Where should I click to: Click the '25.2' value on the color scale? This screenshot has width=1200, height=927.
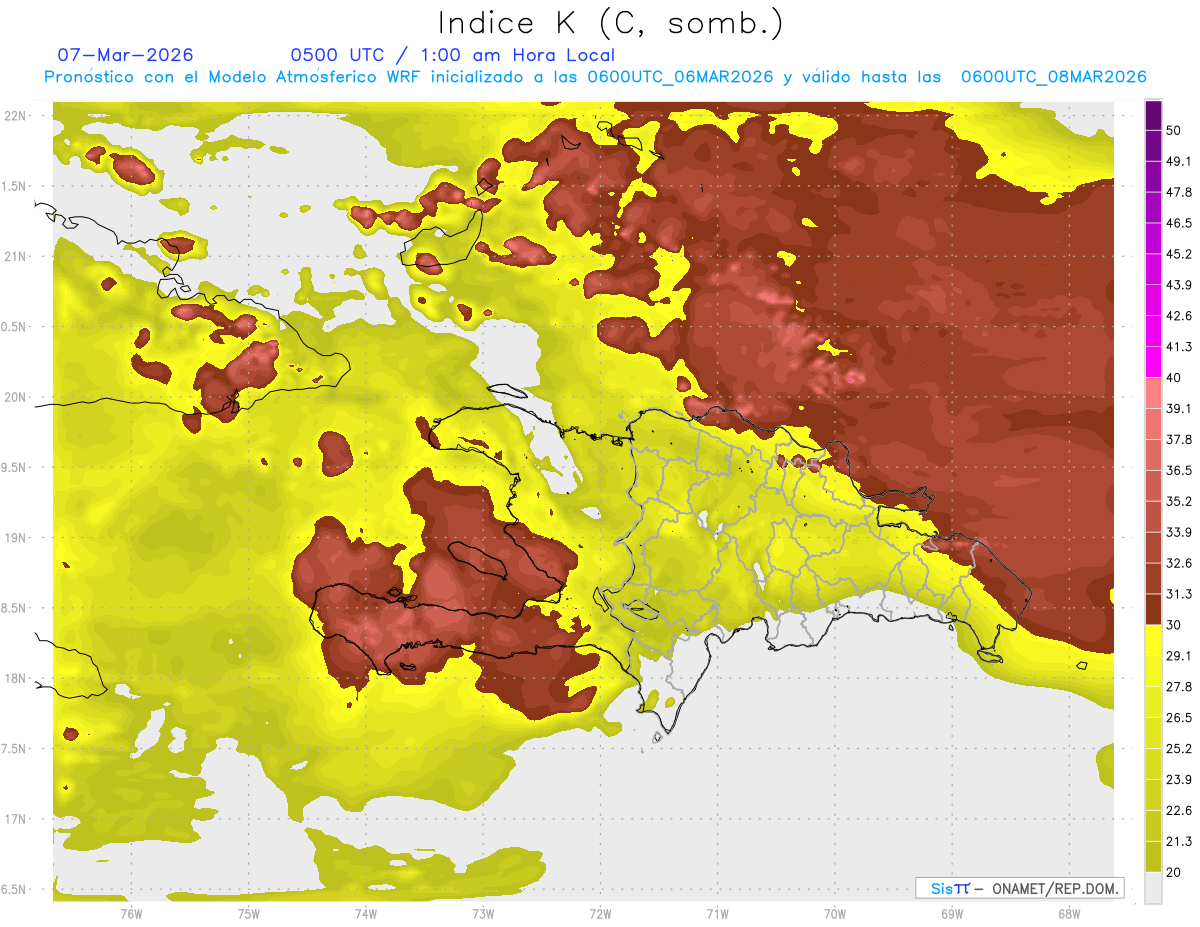1179,748
